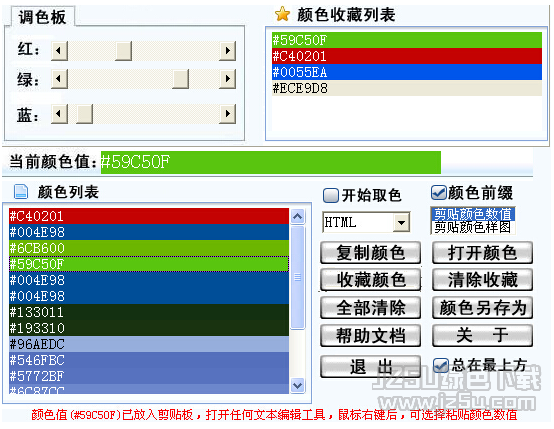554x429 pixels.
Task: Click the blue slider left arrow
Action: tap(59, 114)
